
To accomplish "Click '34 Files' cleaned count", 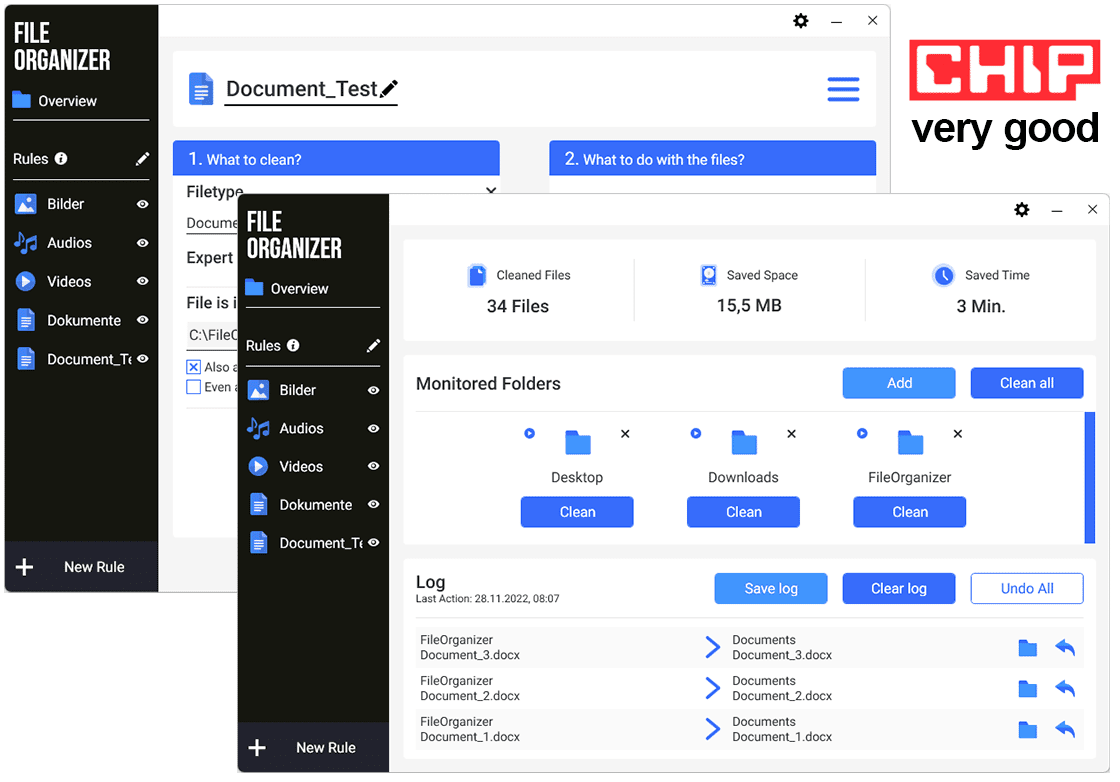I will 518,306.
